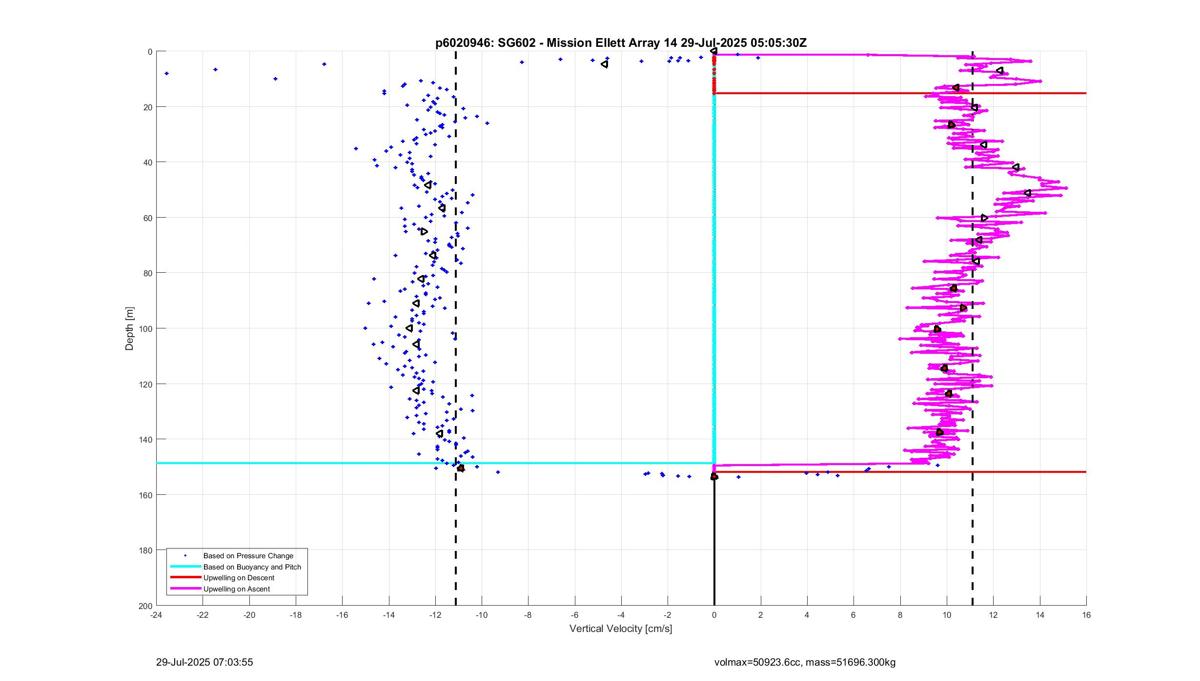Click the timestamp '29-Jul-2025 07:03:55' below the plot
The image size is (1200, 681).
pyautogui.click(x=205, y=662)
